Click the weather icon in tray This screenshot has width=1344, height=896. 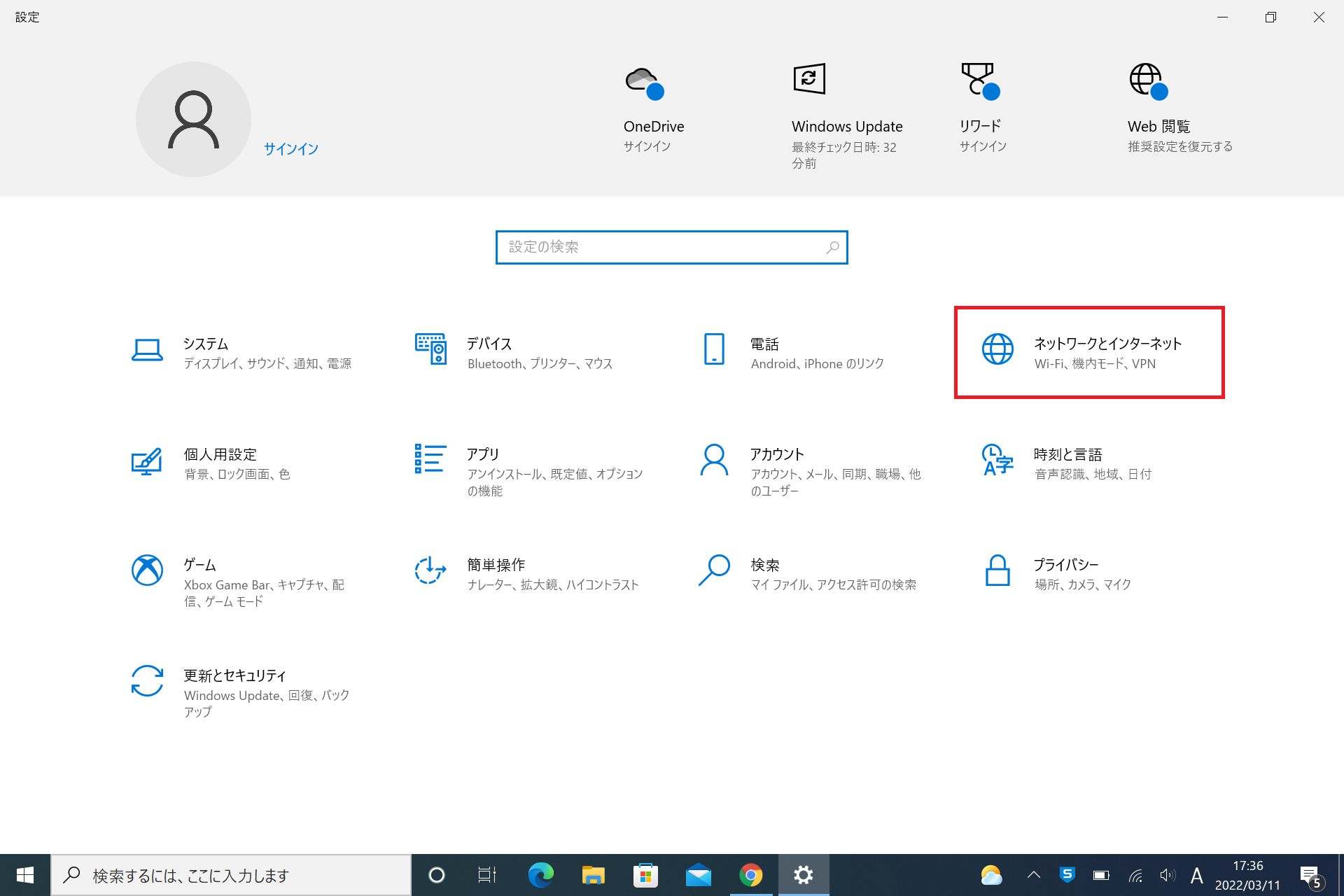click(991, 875)
